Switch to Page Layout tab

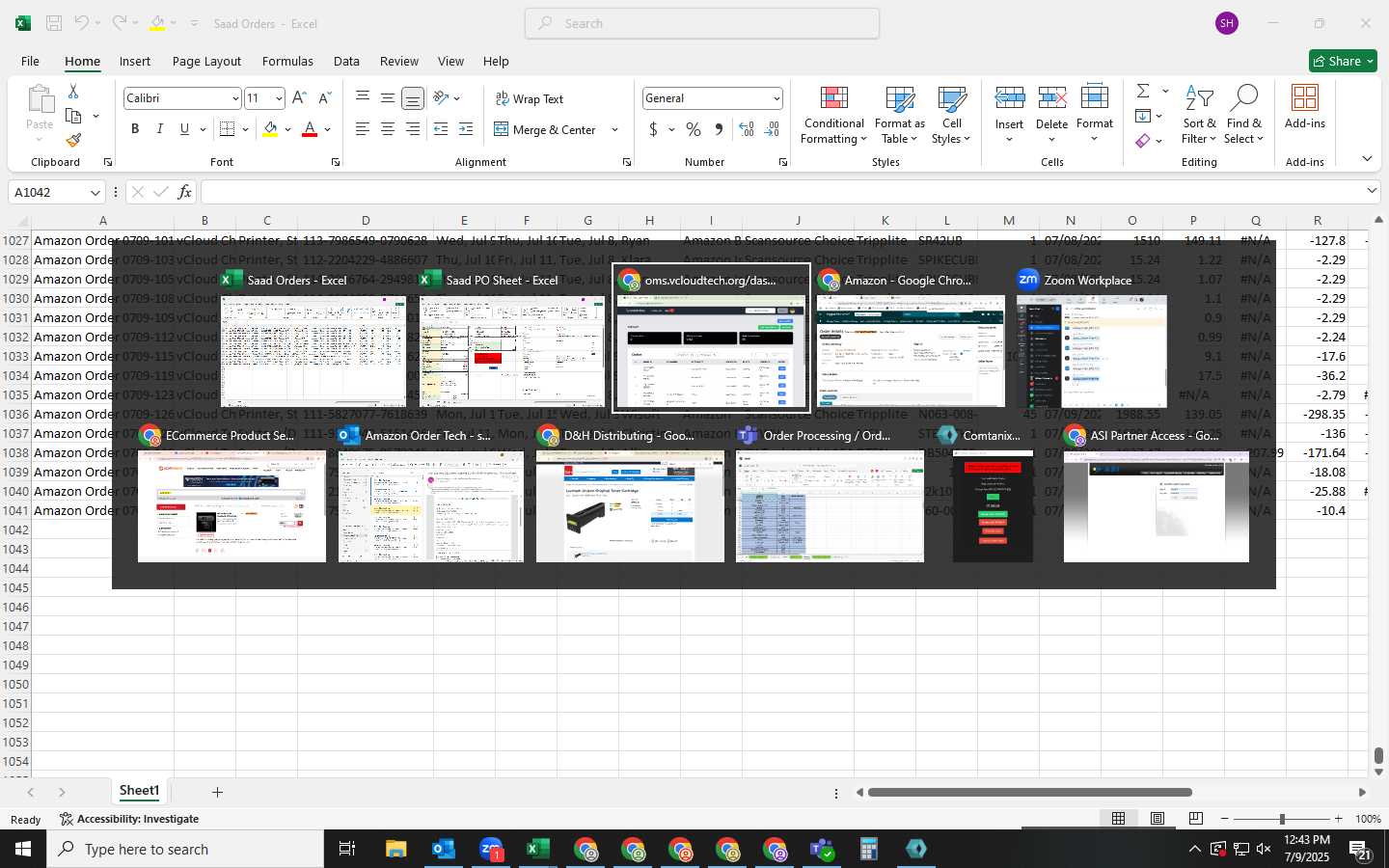pos(206,61)
